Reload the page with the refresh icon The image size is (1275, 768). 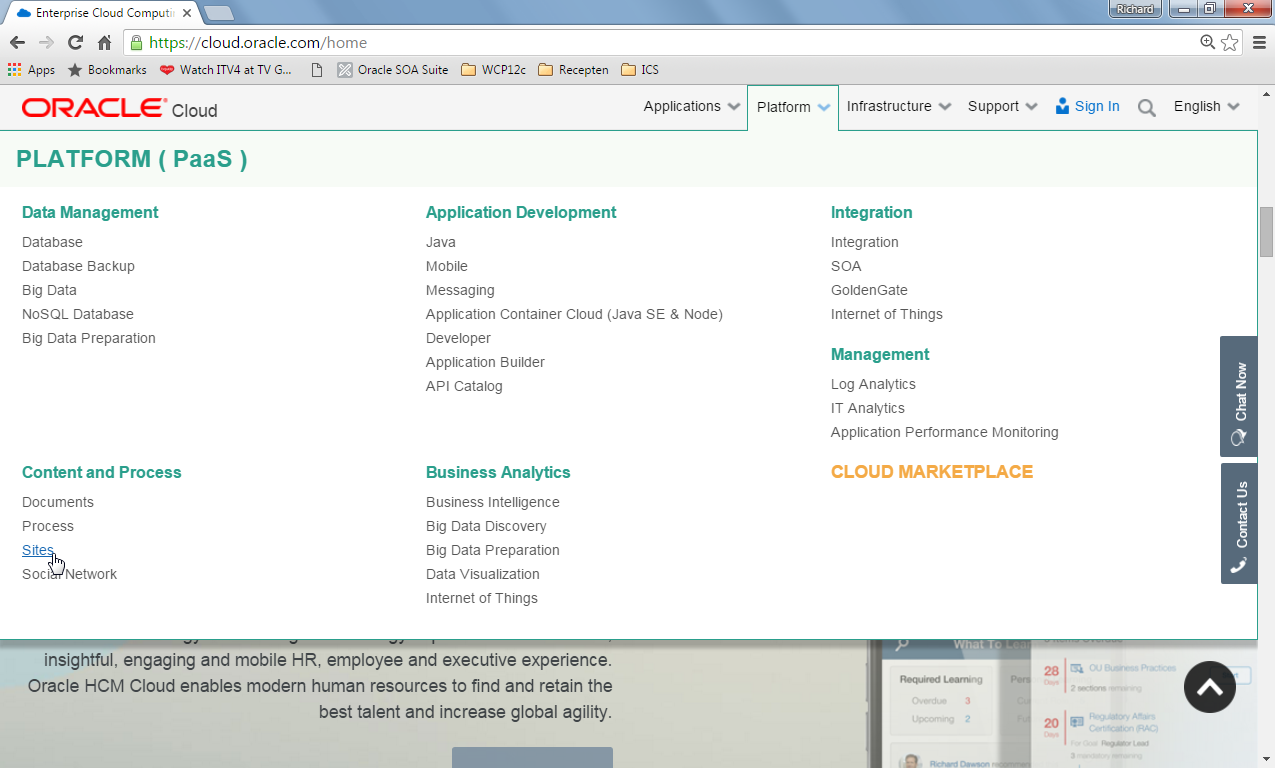(75, 42)
